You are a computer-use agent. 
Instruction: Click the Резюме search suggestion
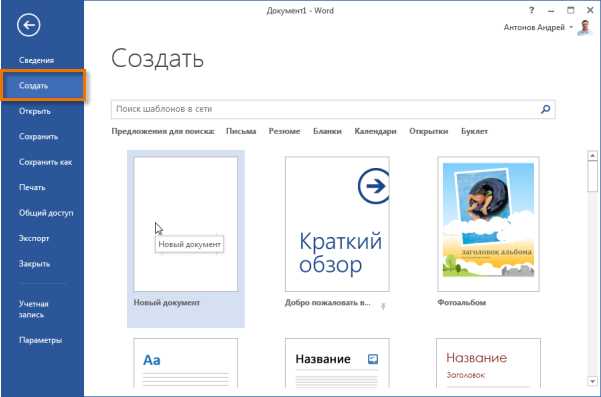[284, 131]
